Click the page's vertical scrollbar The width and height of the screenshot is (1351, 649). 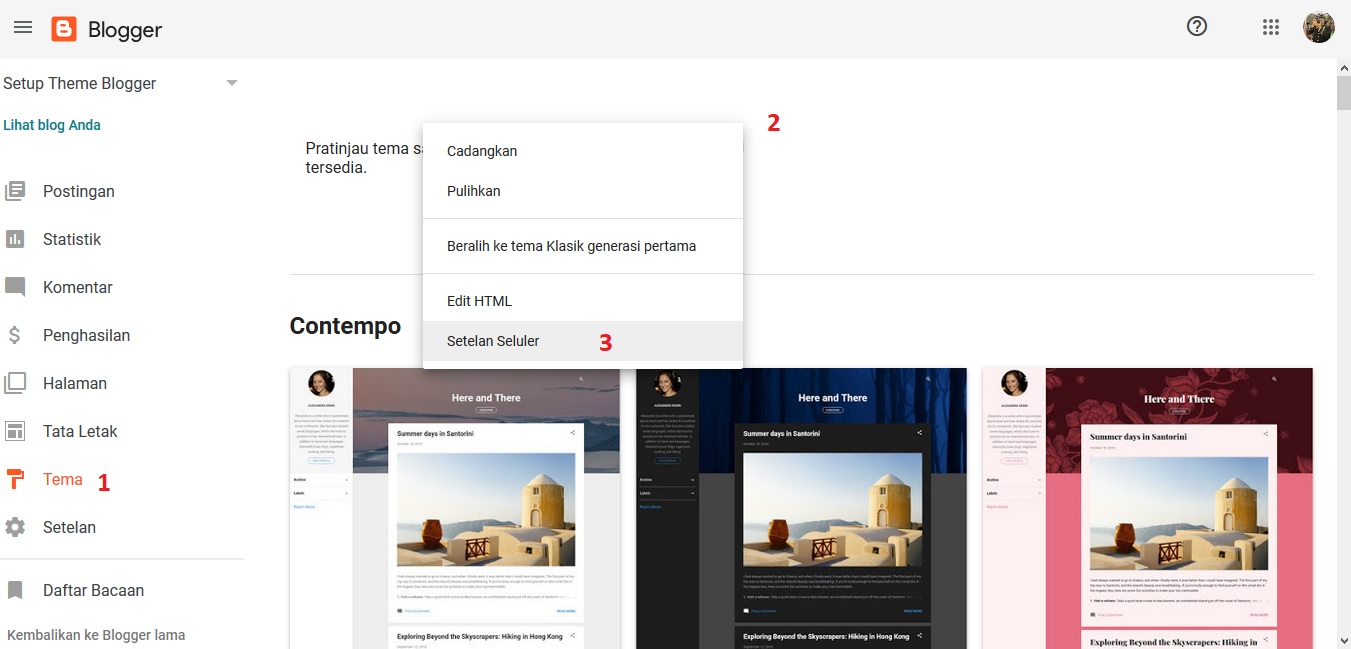point(1343,92)
